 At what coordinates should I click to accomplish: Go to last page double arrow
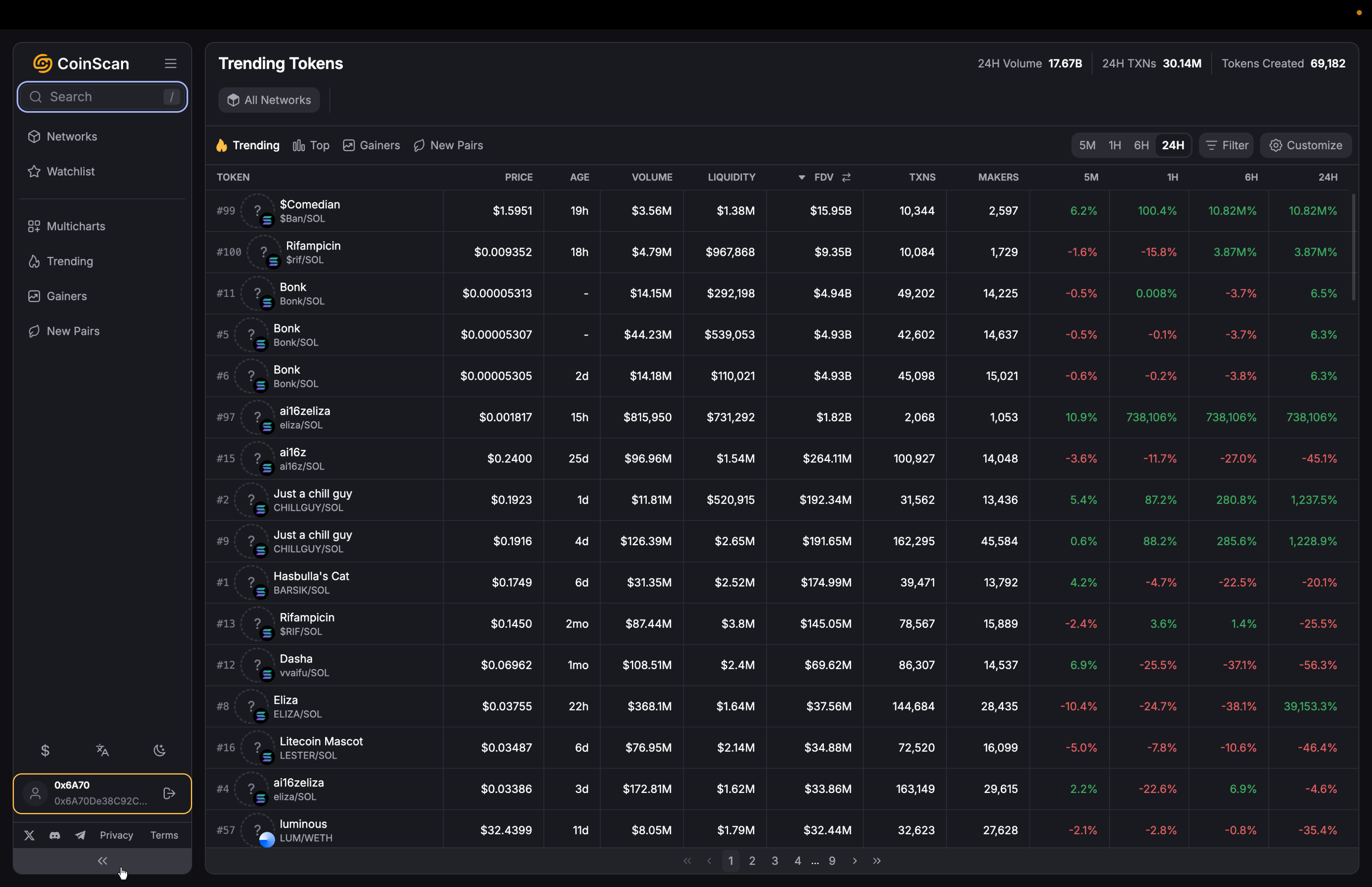(x=877, y=860)
